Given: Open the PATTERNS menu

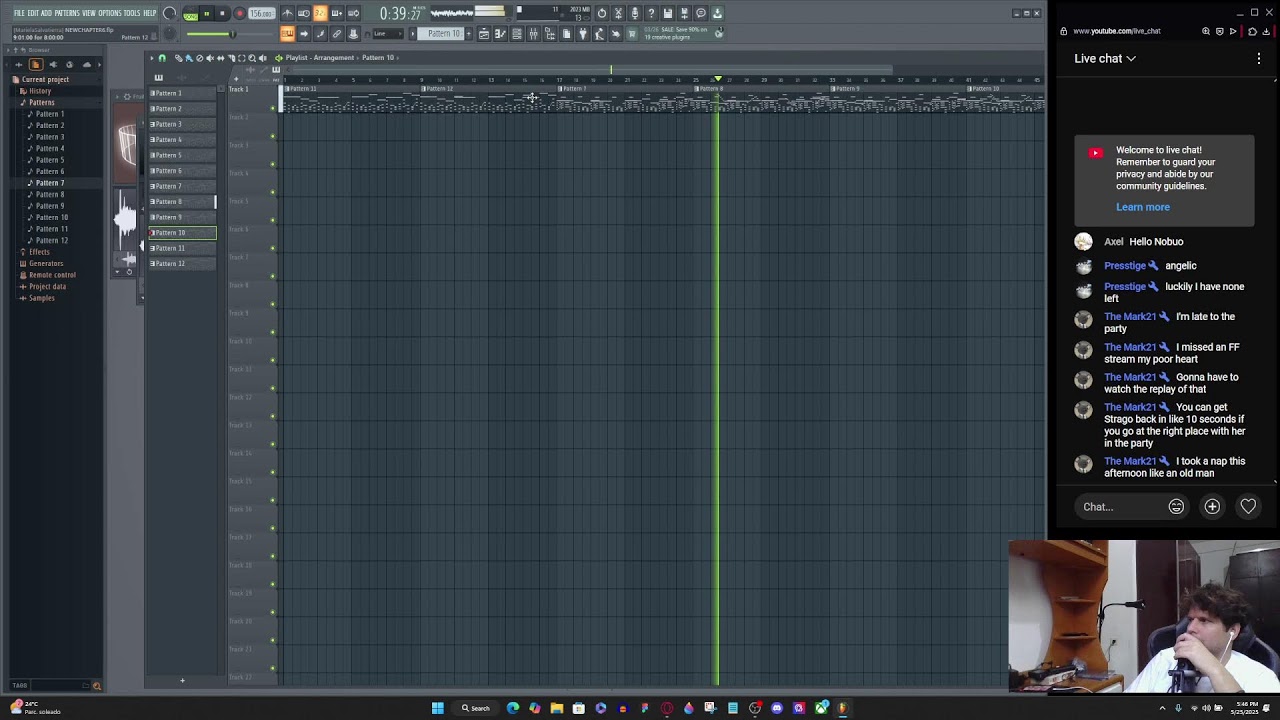Looking at the screenshot, I should (67, 13).
